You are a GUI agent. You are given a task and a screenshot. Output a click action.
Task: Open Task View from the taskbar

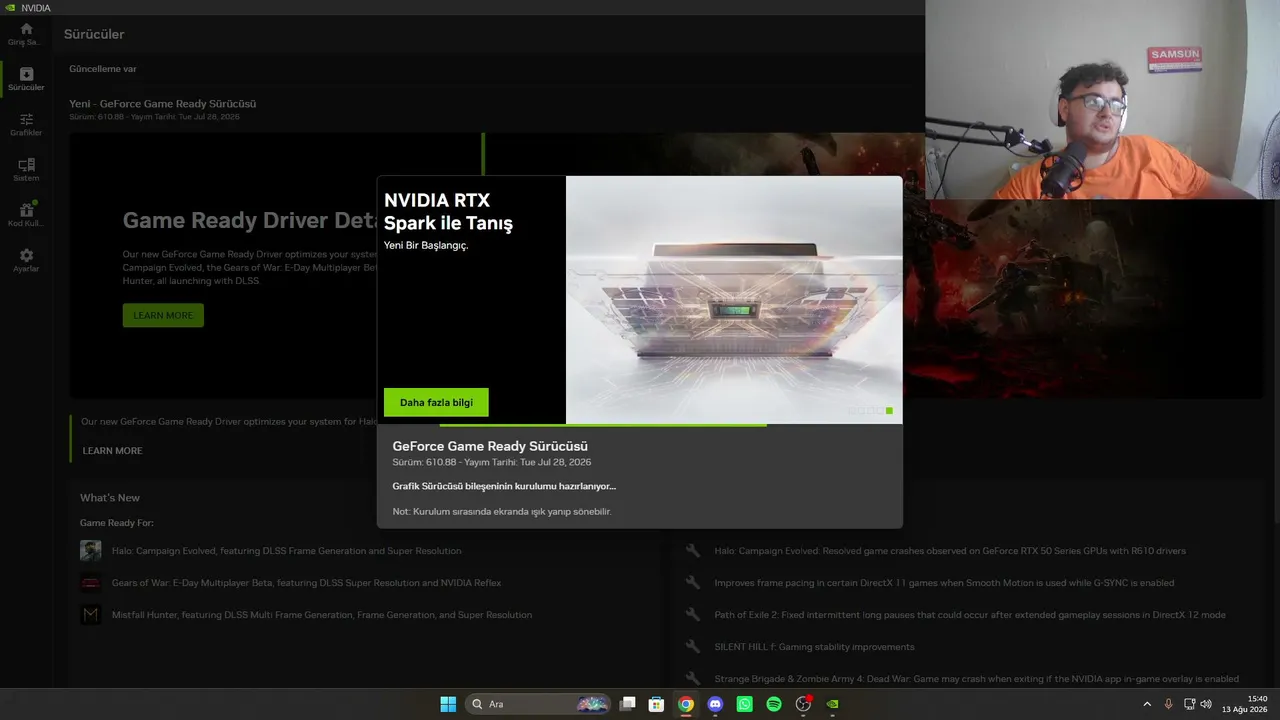[627, 704]
